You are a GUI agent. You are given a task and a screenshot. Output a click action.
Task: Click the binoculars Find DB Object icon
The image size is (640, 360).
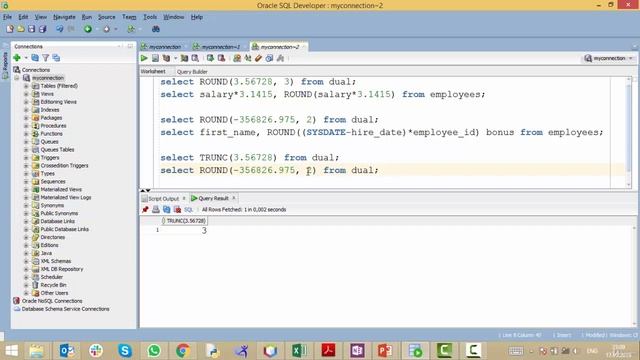click(x=156, y=29)
